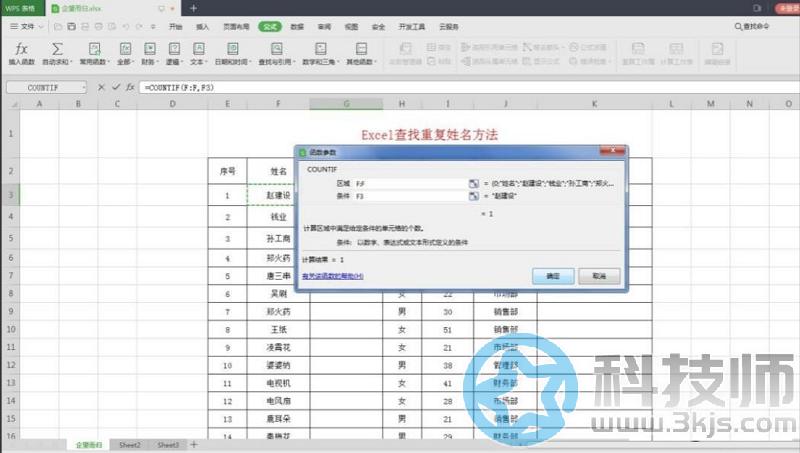
Task: Select cell F3 with name 赵建设
Action: click(278, 195)
